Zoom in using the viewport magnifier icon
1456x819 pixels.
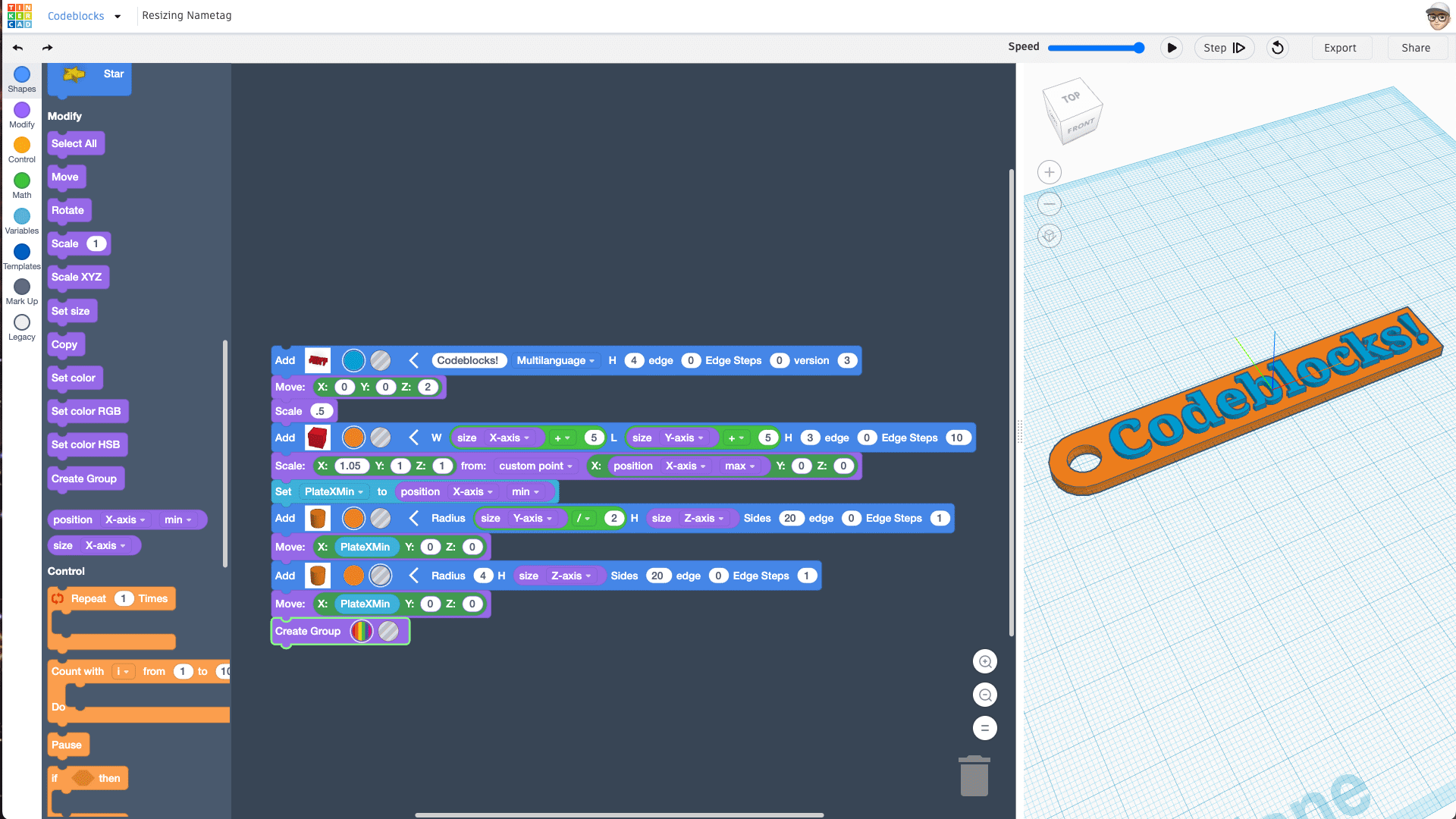[x=984, y=661]
